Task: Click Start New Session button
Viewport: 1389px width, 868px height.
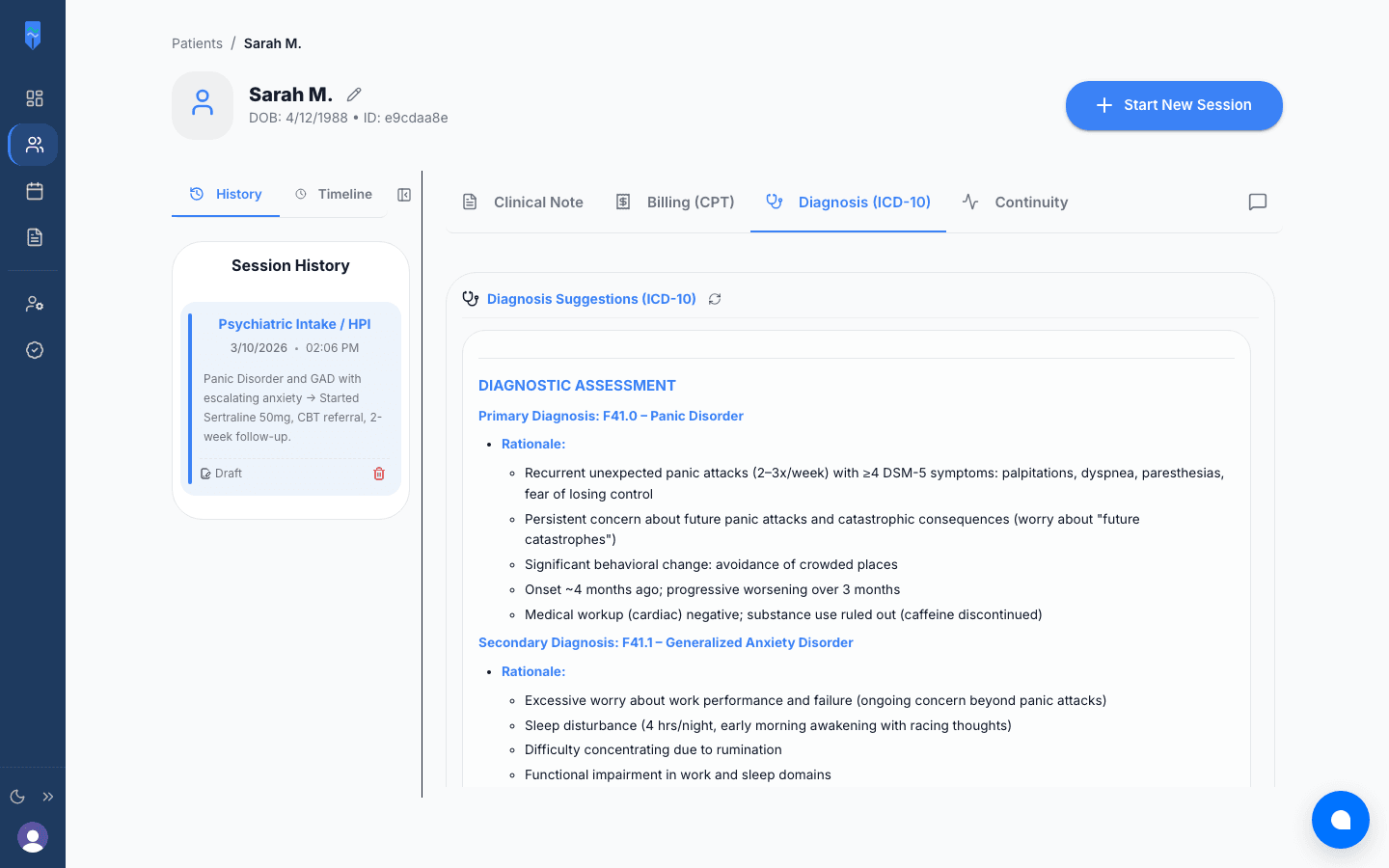Action: (1174, 105)
